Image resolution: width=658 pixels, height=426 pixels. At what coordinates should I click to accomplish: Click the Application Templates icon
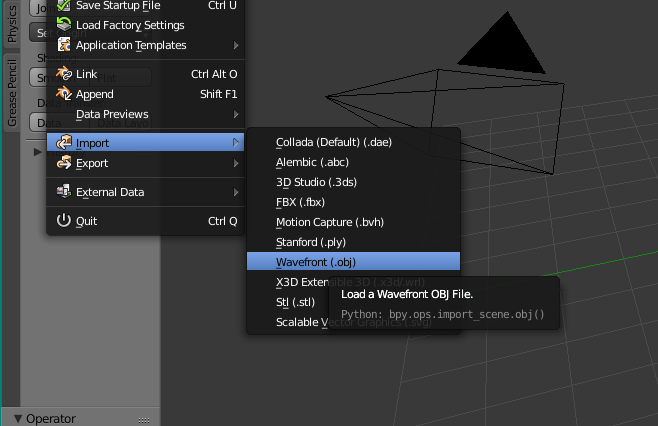64,45
